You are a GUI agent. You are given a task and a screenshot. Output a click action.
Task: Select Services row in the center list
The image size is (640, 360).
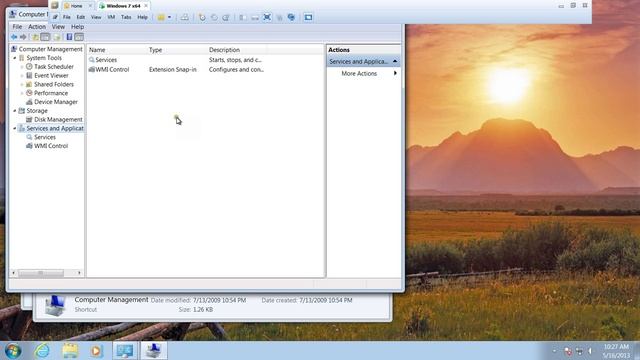tap(176, 60)
